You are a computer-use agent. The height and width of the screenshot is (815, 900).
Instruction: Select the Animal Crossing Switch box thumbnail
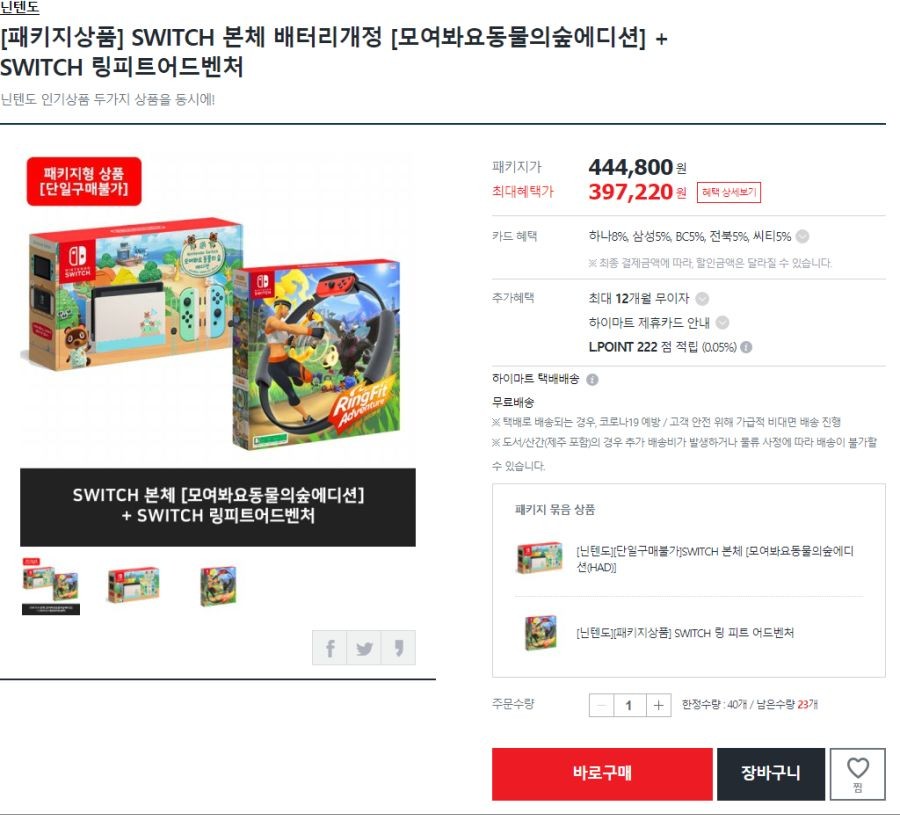click(x=134, y=585)
